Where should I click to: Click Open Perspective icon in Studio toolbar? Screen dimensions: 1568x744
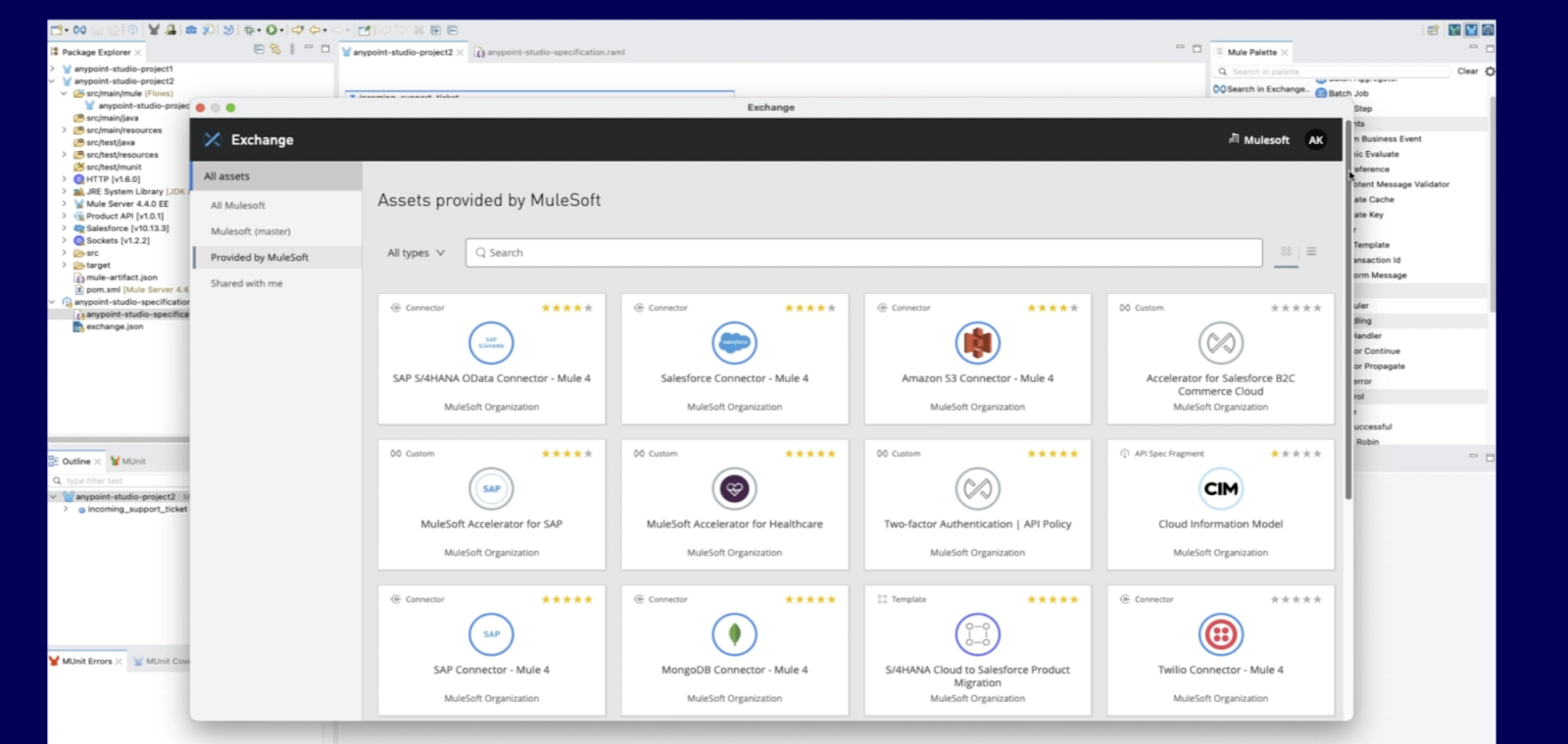pyautogui.click(x=1433, y=30)
